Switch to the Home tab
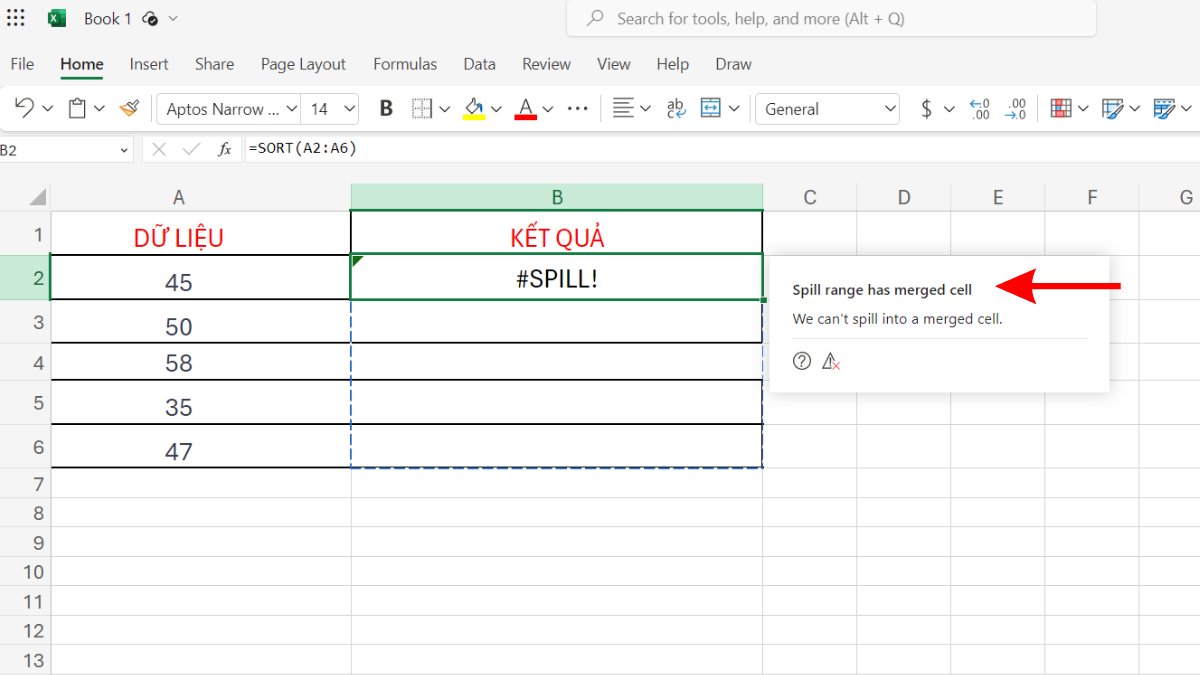Screen dimensions: 1200x675 [82, 64]
